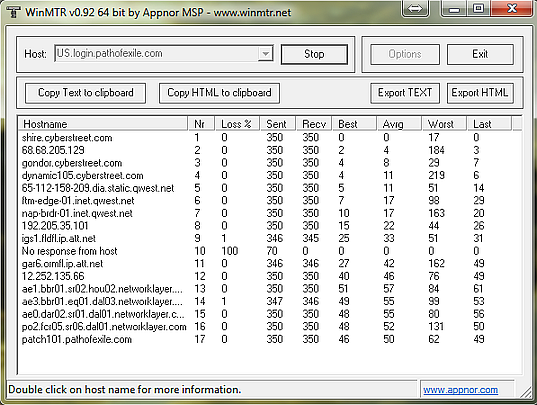Click the double-arrow button in title bar
The height and width of the screenshot is (405, 537).
[415, 8]
